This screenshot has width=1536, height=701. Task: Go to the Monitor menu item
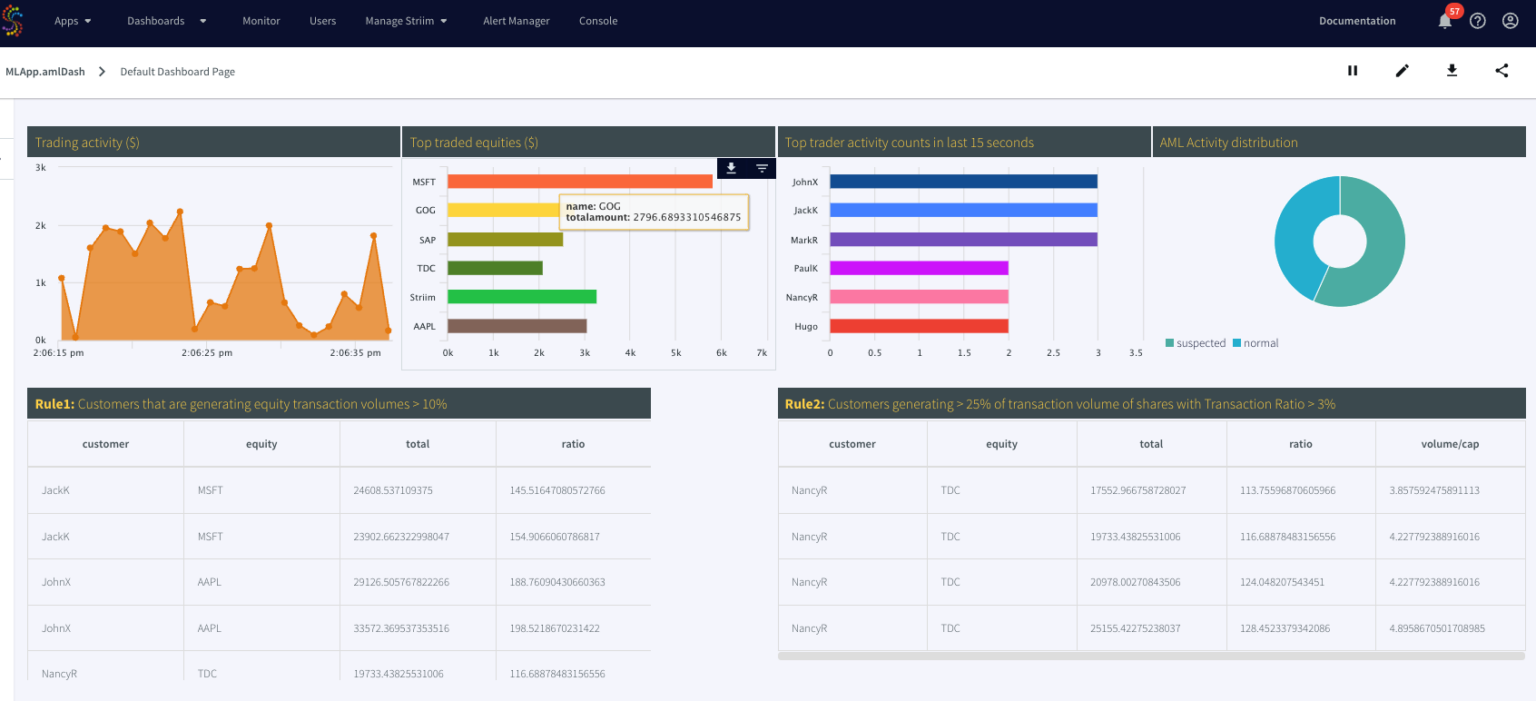click(x=261, y=21)
